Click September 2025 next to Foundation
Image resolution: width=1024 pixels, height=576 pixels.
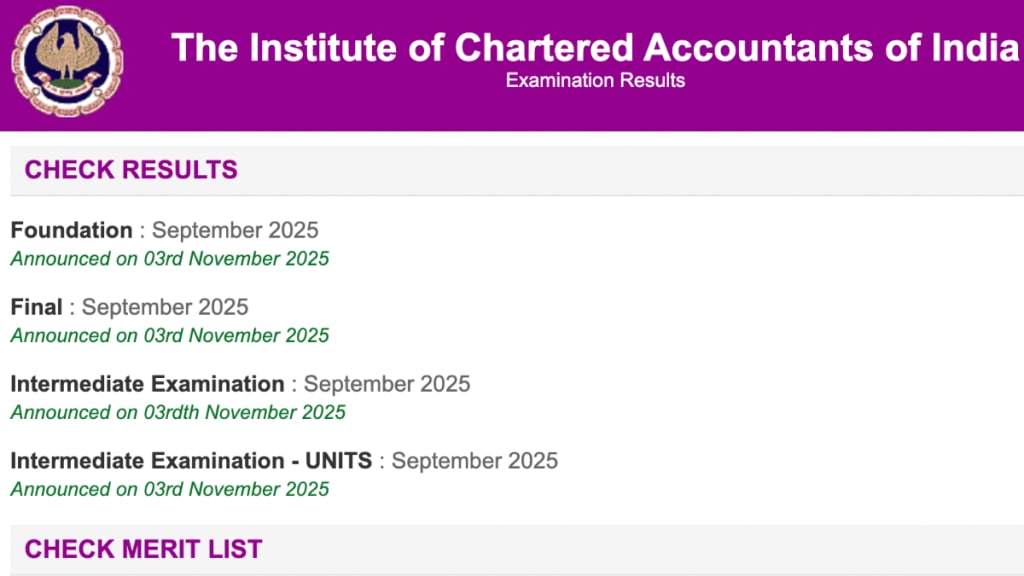click(x=234, y=230)
